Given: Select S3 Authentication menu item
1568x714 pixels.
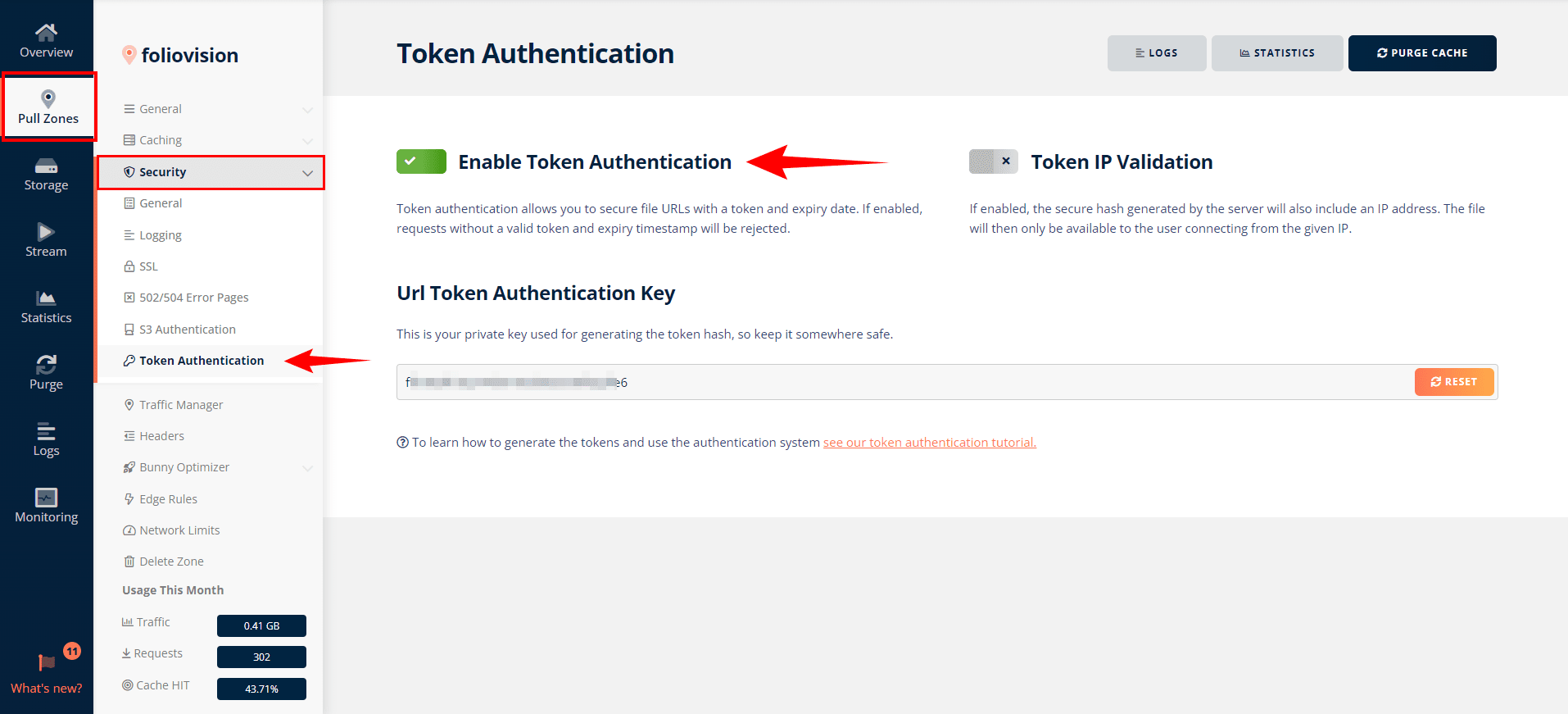Looking at the screenshot, I should (x=187, y=330).
